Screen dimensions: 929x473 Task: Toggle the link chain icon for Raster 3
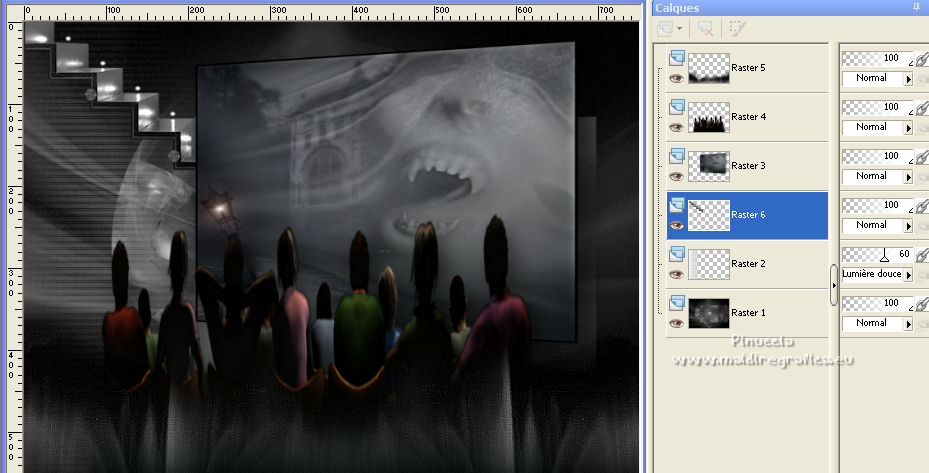[x=922, y=157]
